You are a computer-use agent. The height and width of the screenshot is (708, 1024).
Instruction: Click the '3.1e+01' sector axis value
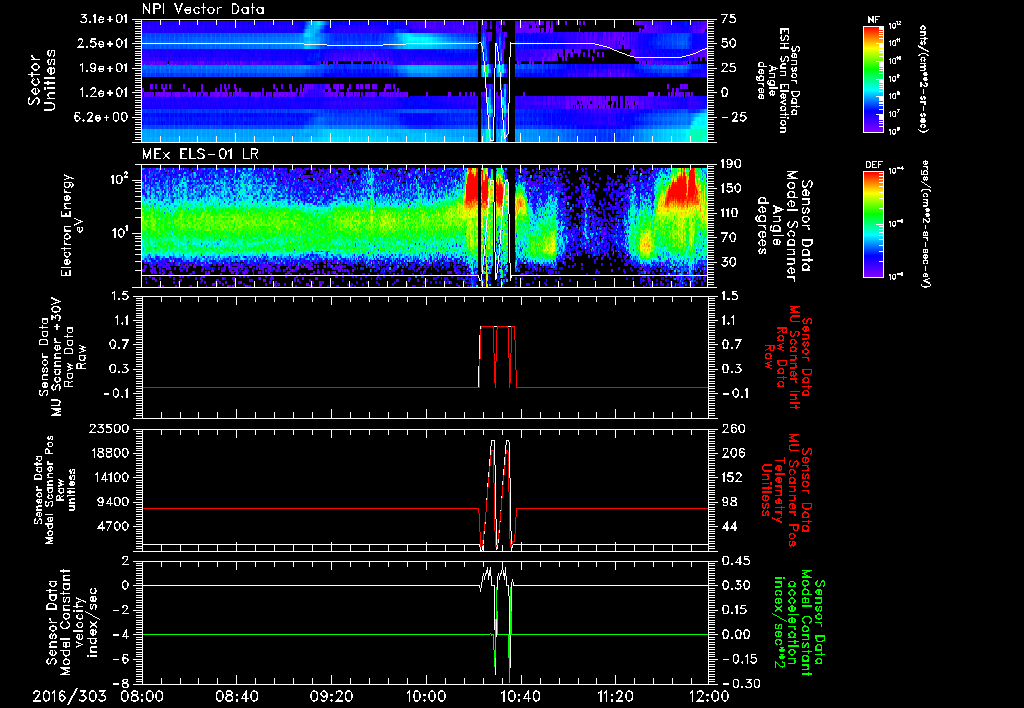[x=104, y=20]
